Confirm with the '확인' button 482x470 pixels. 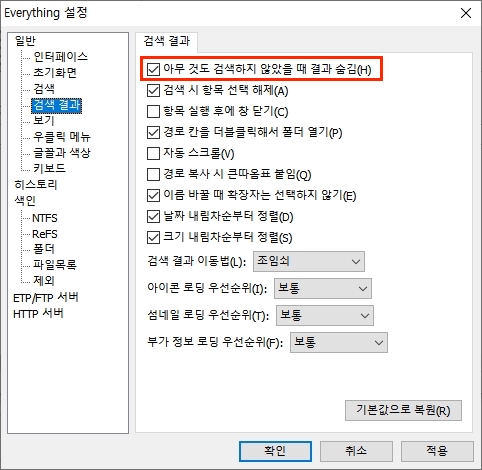[275, 451]
